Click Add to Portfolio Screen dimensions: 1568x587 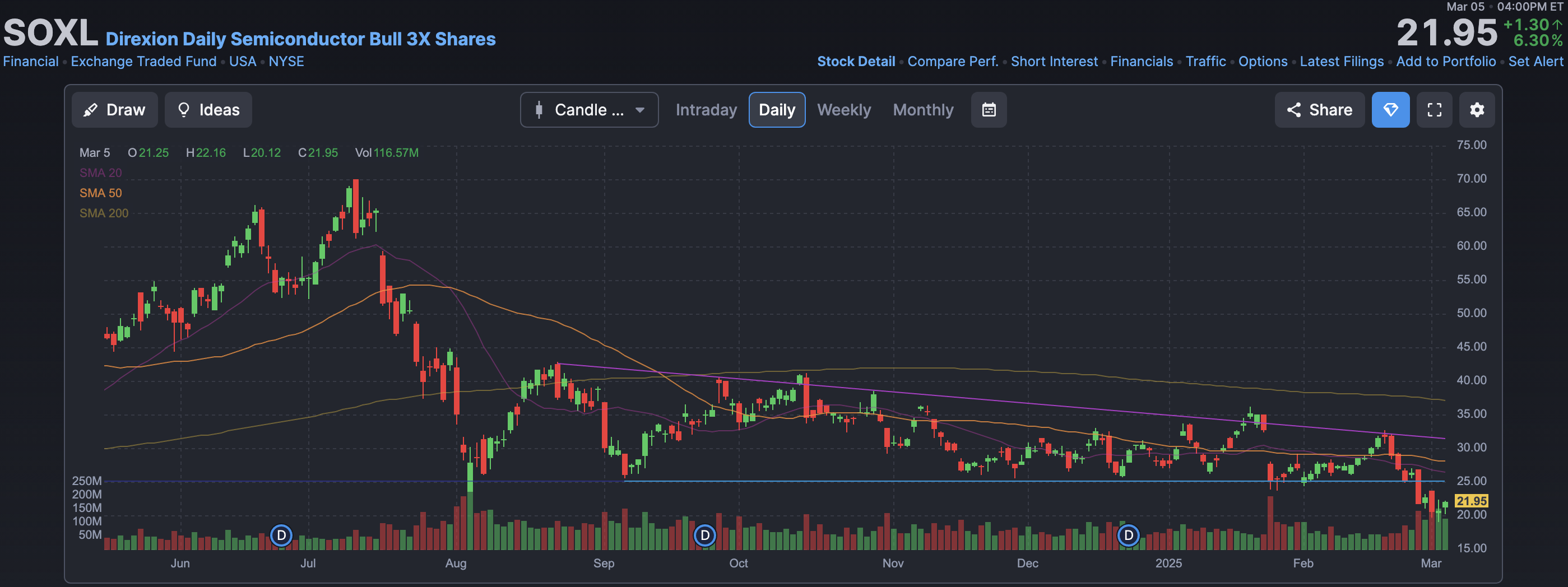tap(1446, 62)
